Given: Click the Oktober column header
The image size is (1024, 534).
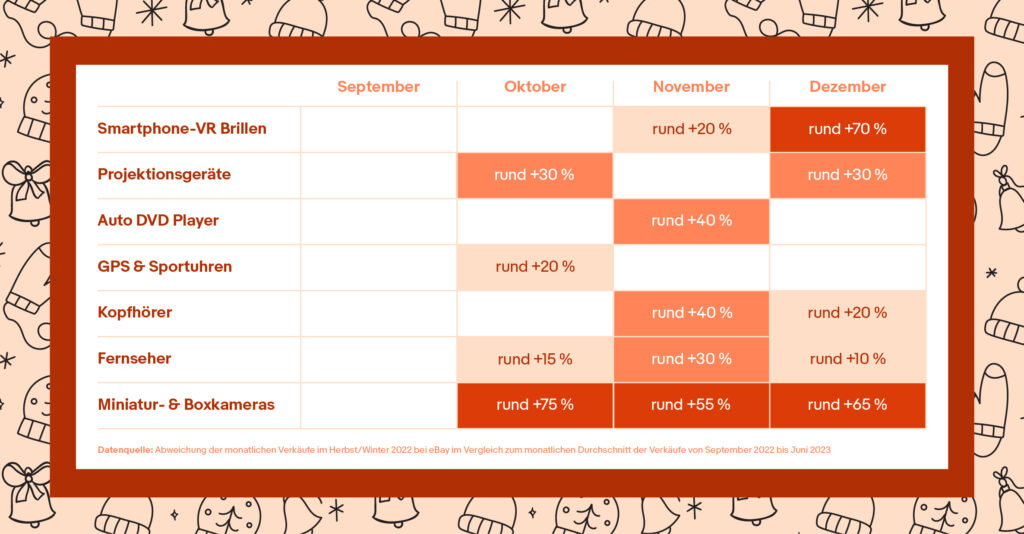Looking at the screenshot, I should click(x=535, y=87).
